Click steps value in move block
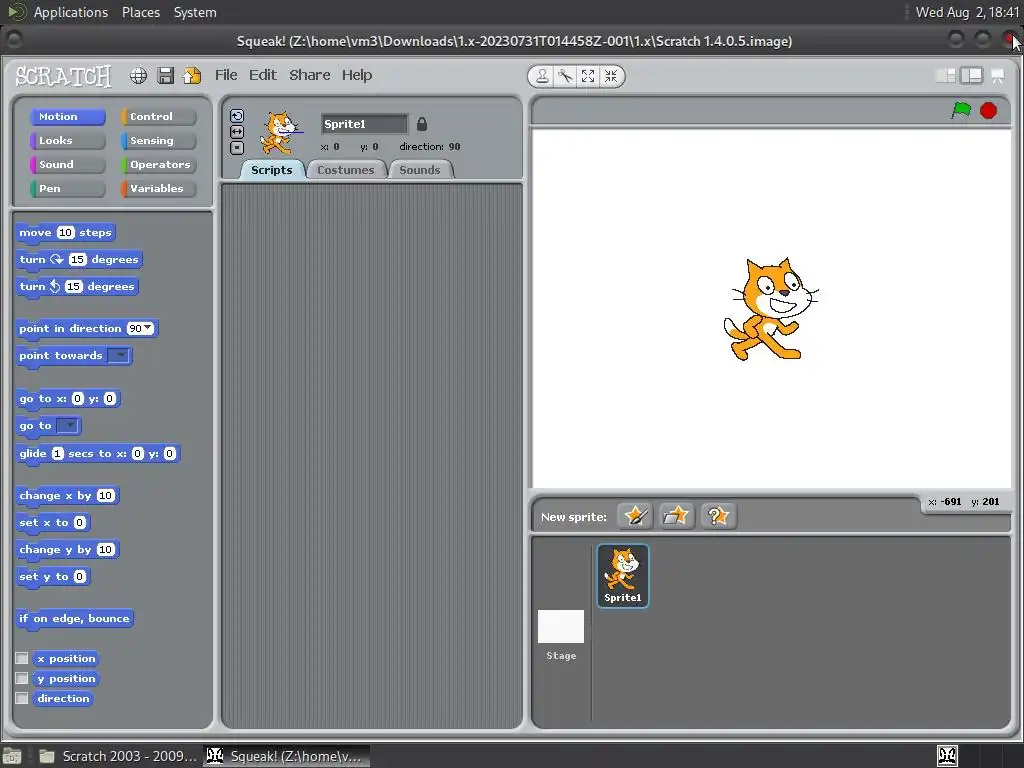 tap(65, 232)
